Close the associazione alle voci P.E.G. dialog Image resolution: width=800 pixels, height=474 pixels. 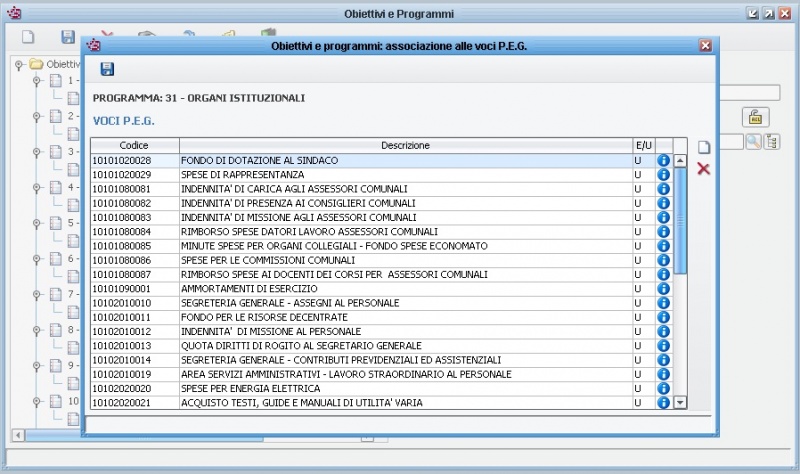[705, 46]
